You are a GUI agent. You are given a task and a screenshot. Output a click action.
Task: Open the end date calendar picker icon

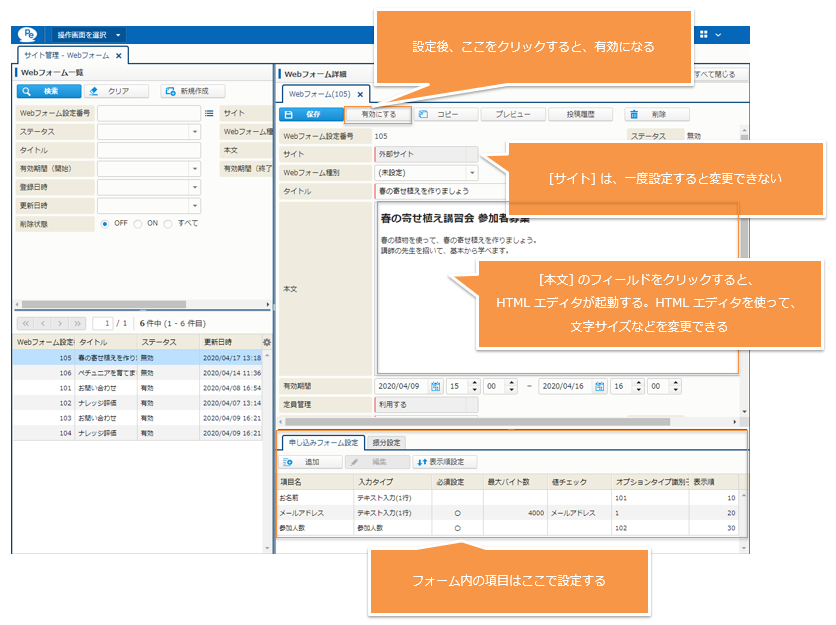coord(598,386)
